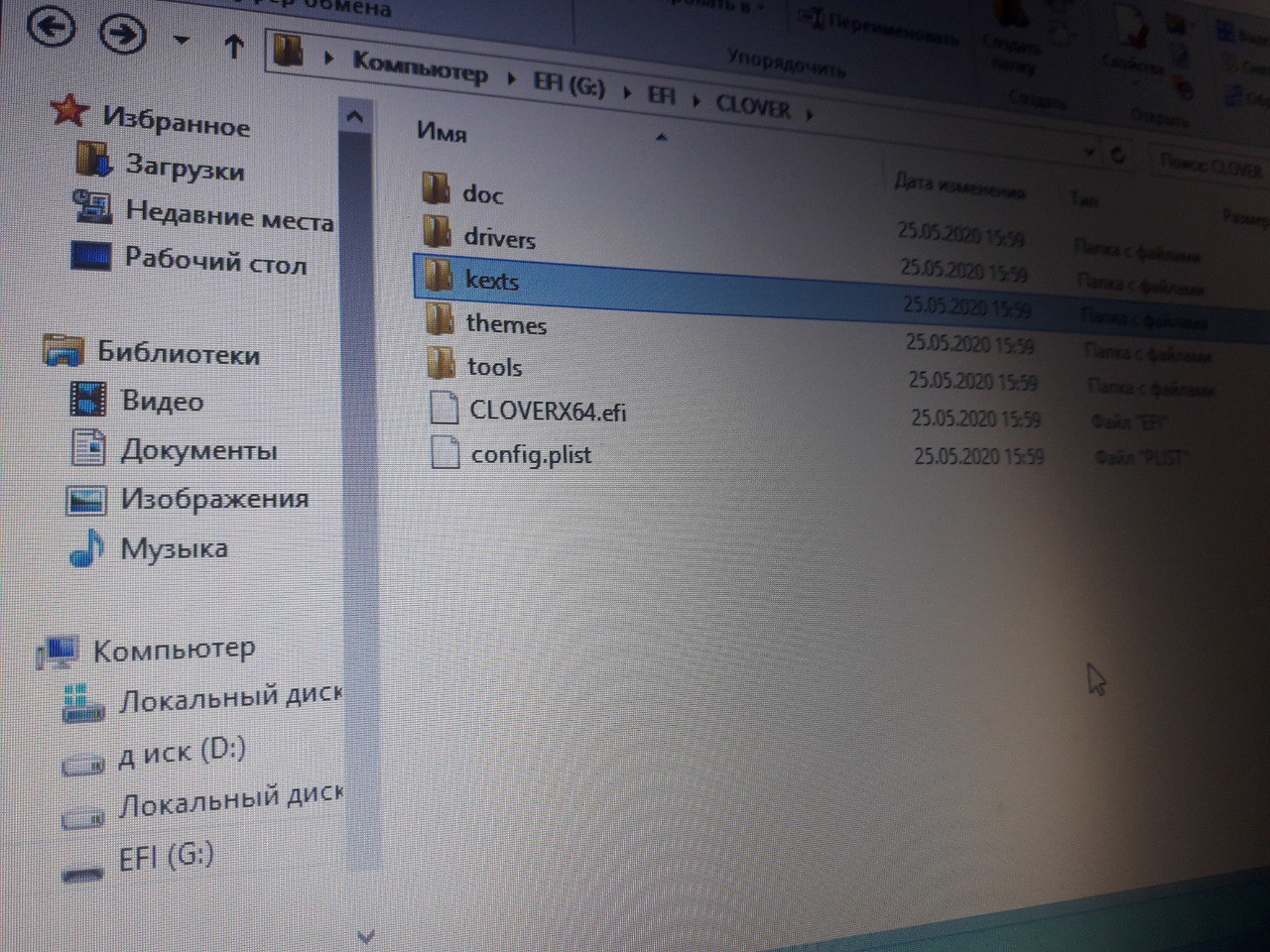The image size is (1270, 952).
Task: Select the config.plist file name
Action: coord(531,455)
